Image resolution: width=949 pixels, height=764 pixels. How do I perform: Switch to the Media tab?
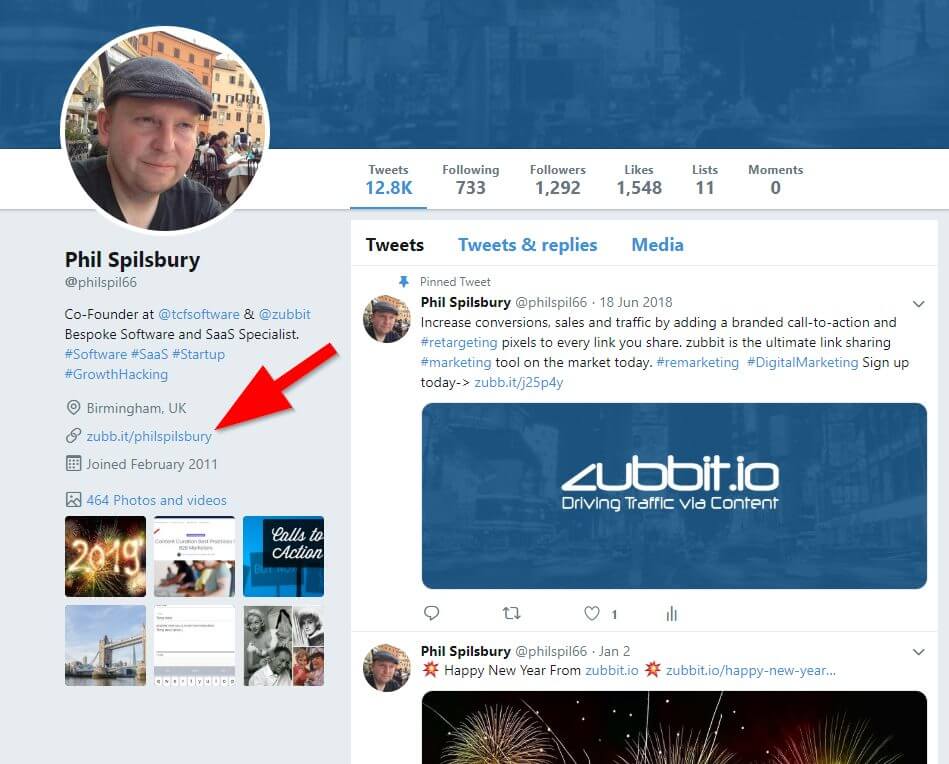[x=657, y=245]
